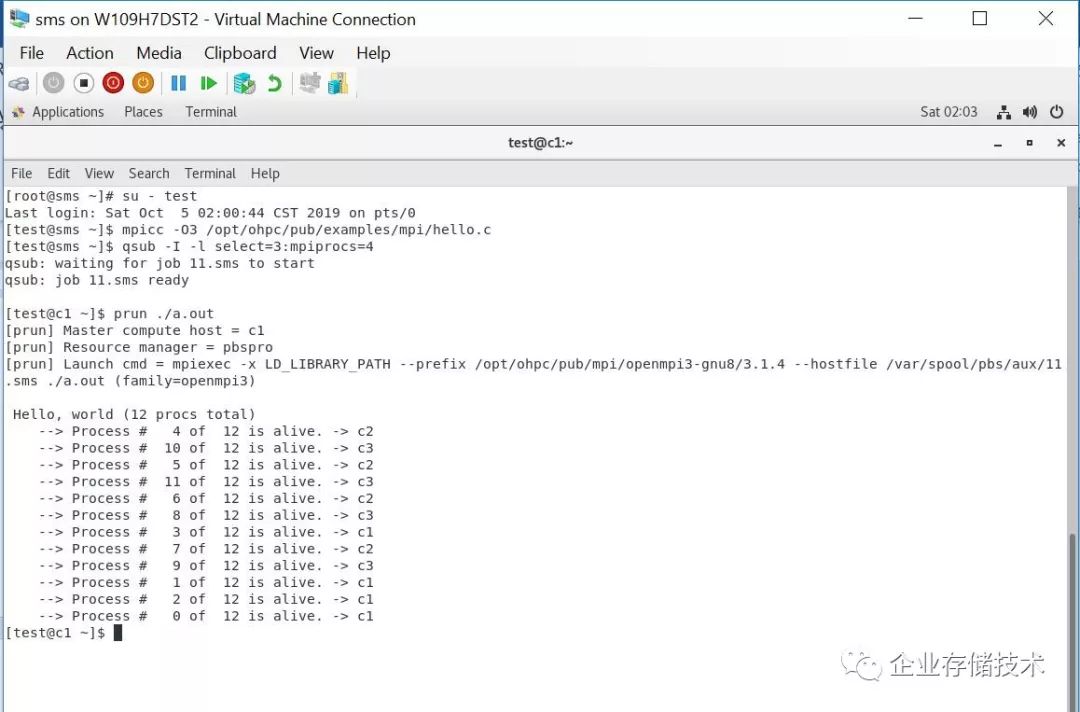
Task: Open the terminal's Search menu
Action: tap(149, 173)
